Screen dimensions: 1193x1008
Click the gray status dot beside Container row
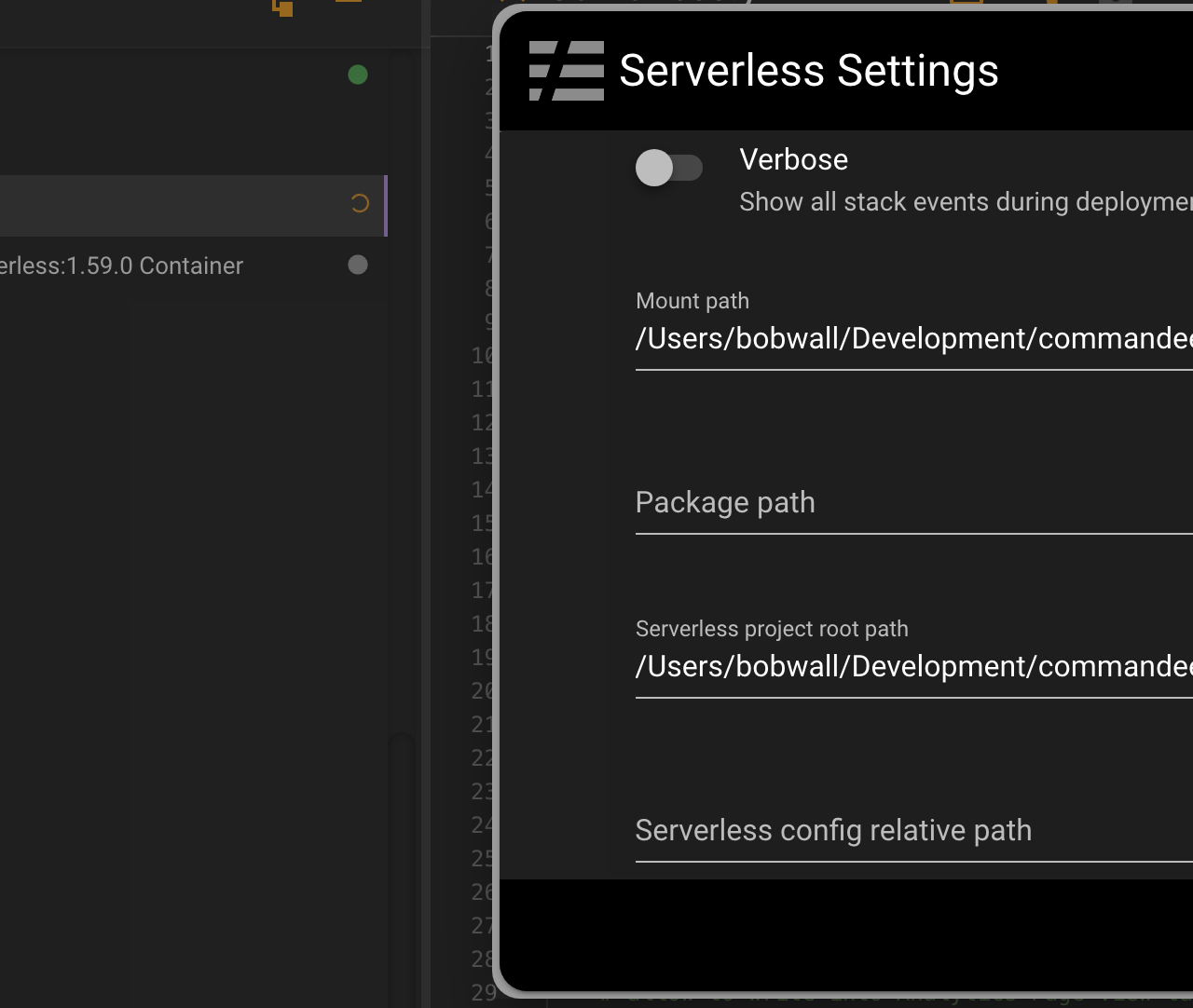coord(358,265)
